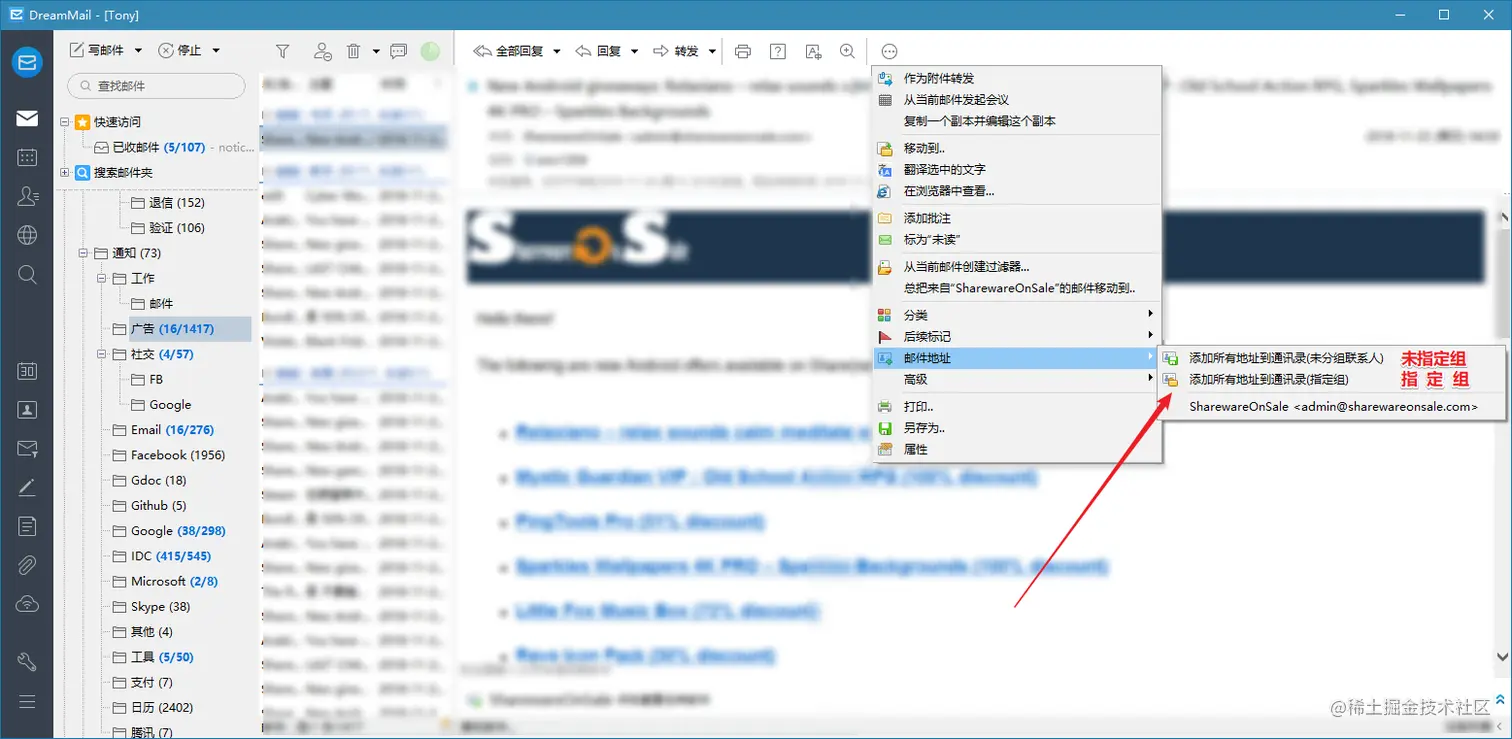The image size is (1512, 739).
Task: Open the 高级 submenu
Action: pos(1017,379)
